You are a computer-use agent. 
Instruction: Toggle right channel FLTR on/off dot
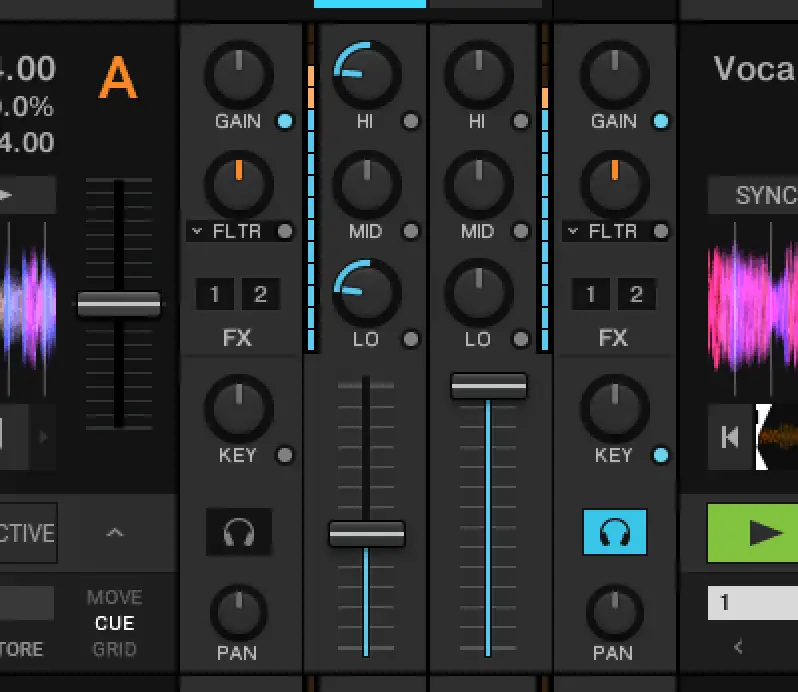click(x=661, y=232)
